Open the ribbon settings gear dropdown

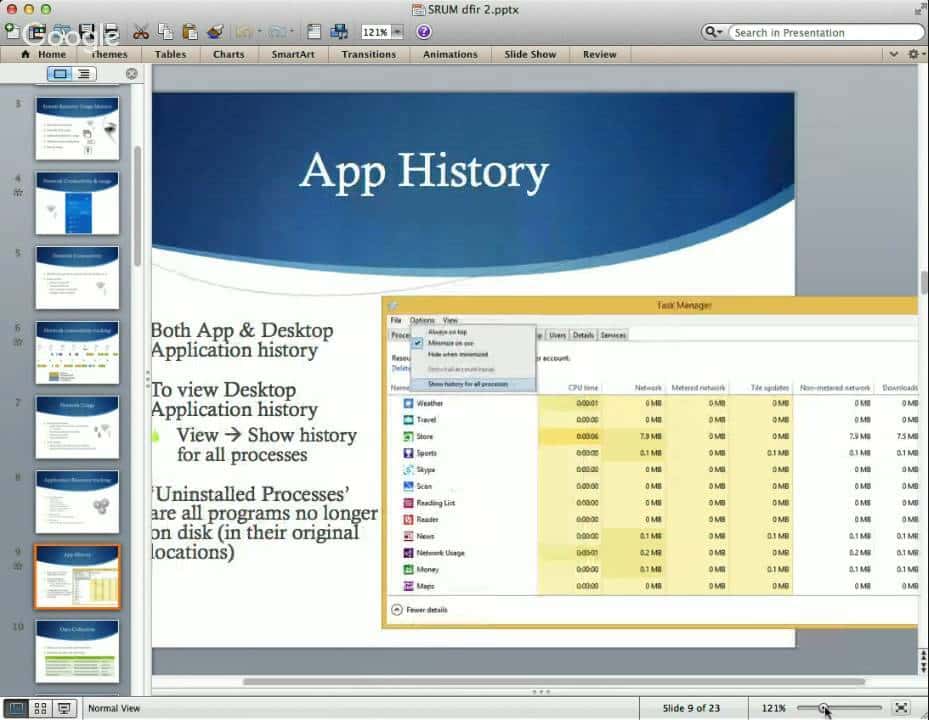[x=913, y=54]
